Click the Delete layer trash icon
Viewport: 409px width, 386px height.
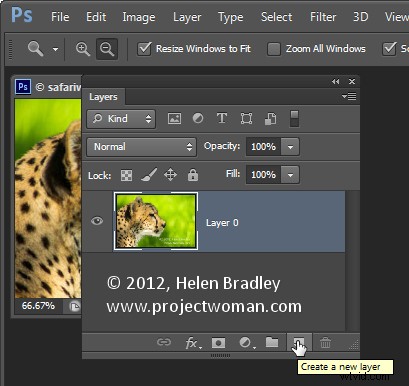[325, 343]
